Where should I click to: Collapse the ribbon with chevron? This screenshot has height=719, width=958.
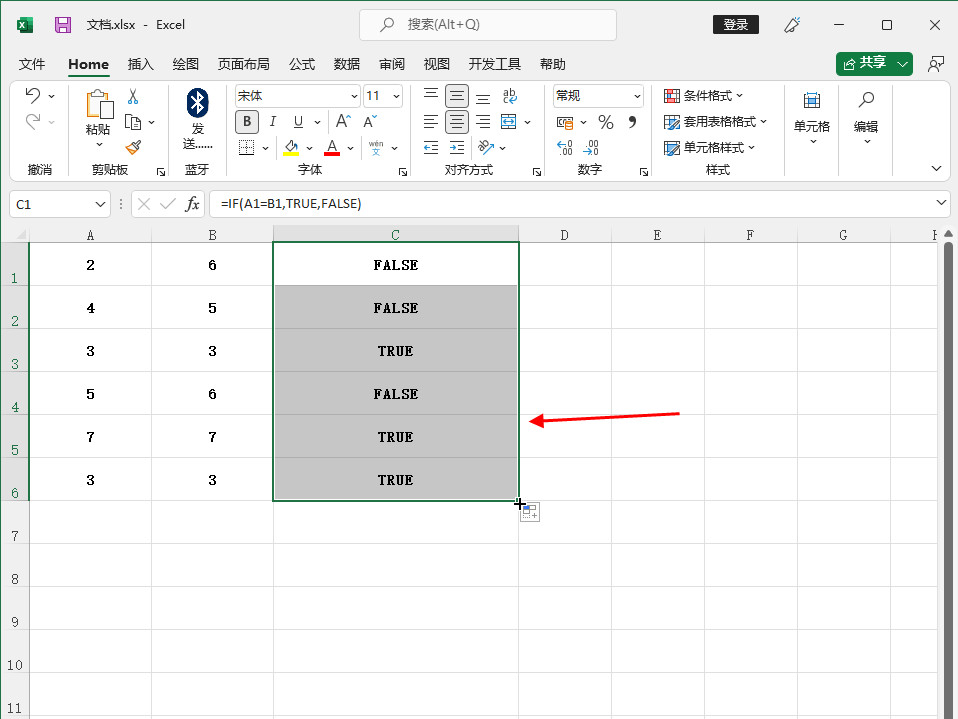[x=936, y=168]
